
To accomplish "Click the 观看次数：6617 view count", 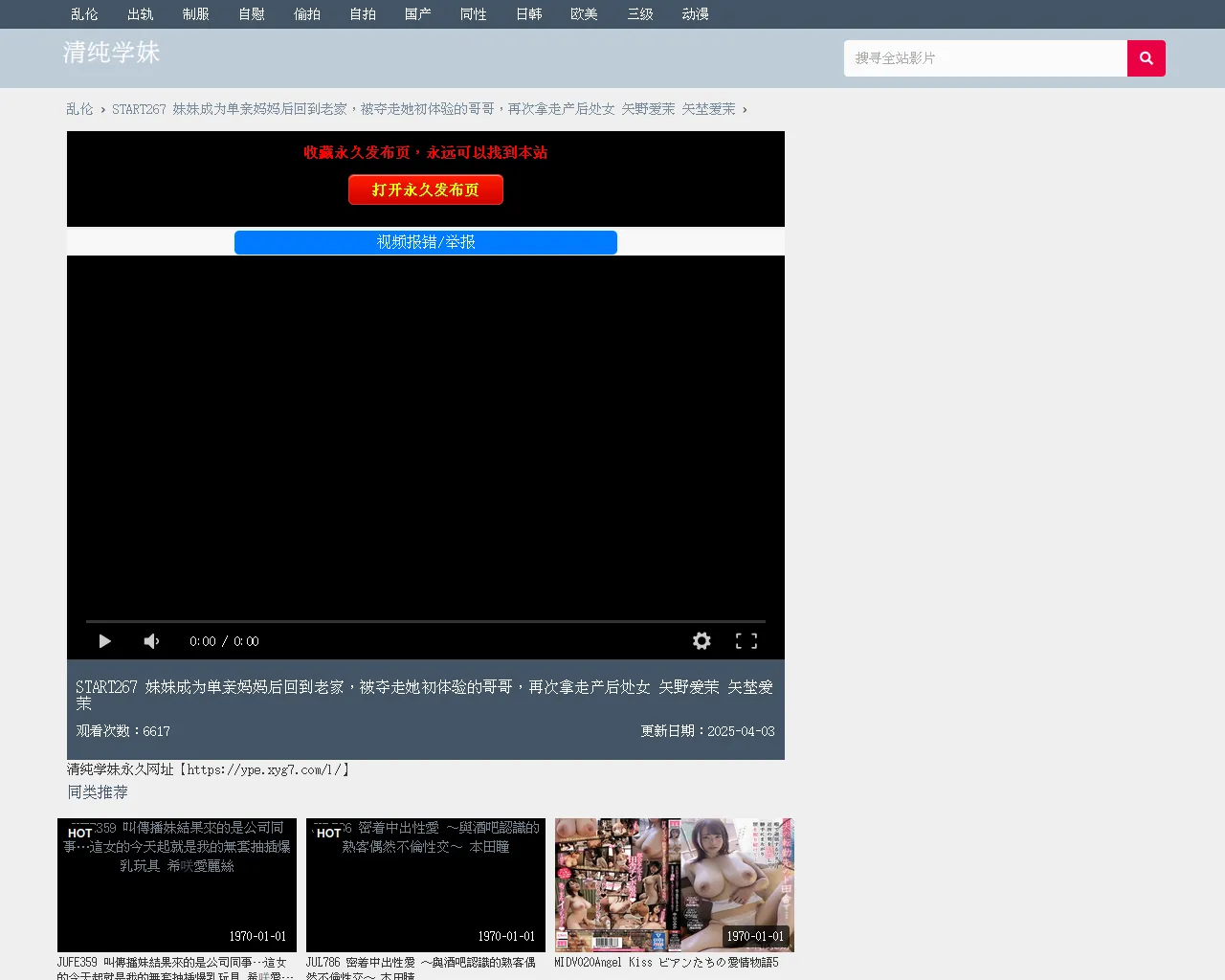I will coord(123,731).
